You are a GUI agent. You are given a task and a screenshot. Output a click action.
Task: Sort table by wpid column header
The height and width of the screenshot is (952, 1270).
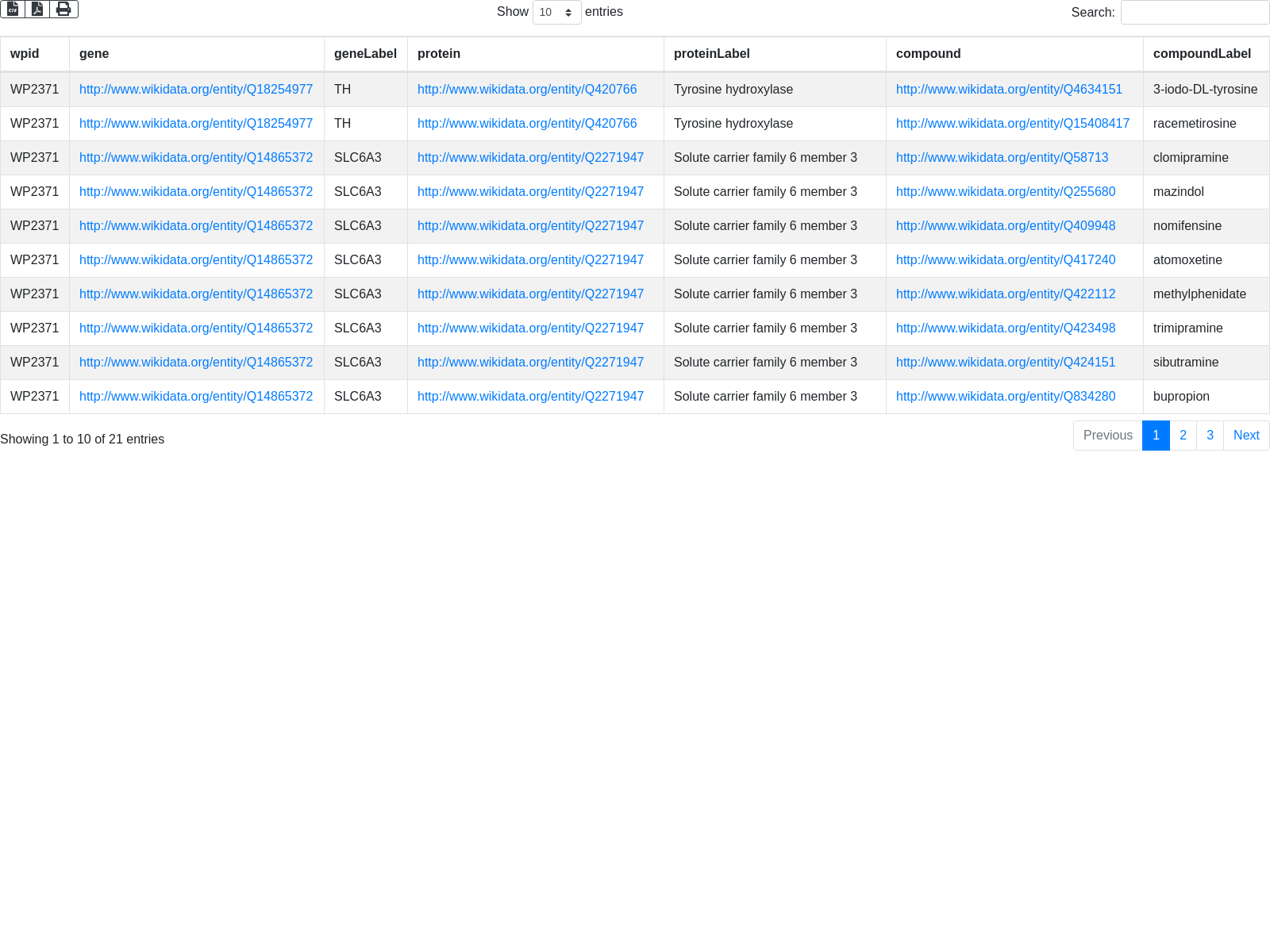coord(25,54)
